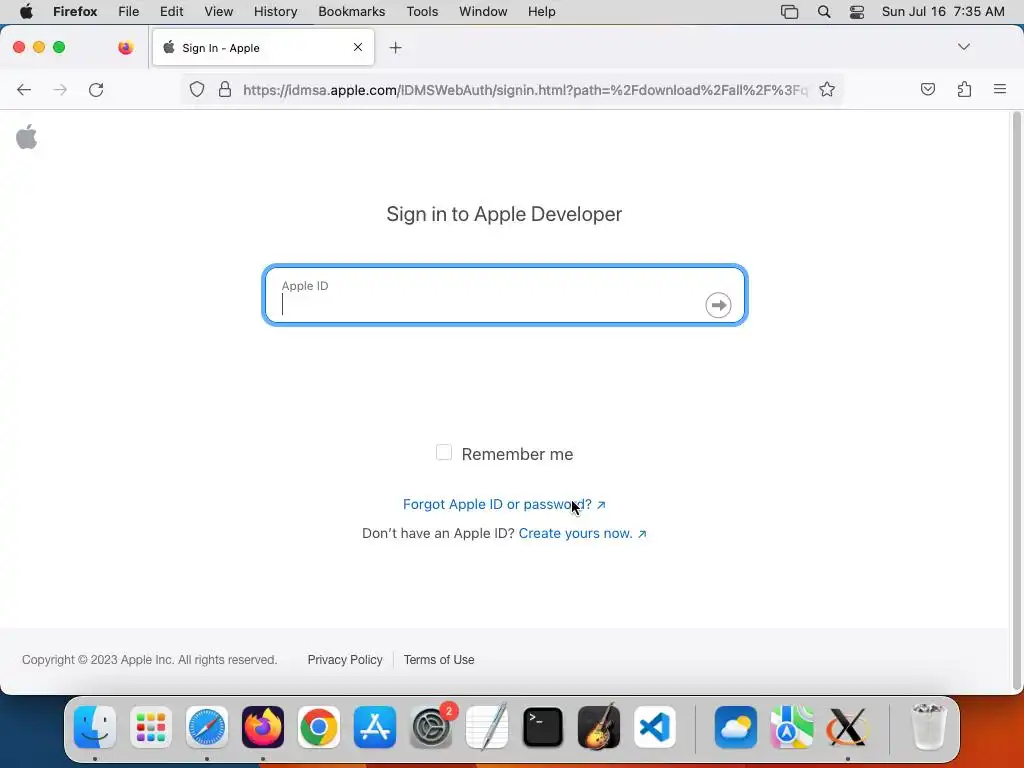The width and height of the screenshot is (1024, 768).
Task: Check the Remember me checkbox
Action: [x=443, y=453]
